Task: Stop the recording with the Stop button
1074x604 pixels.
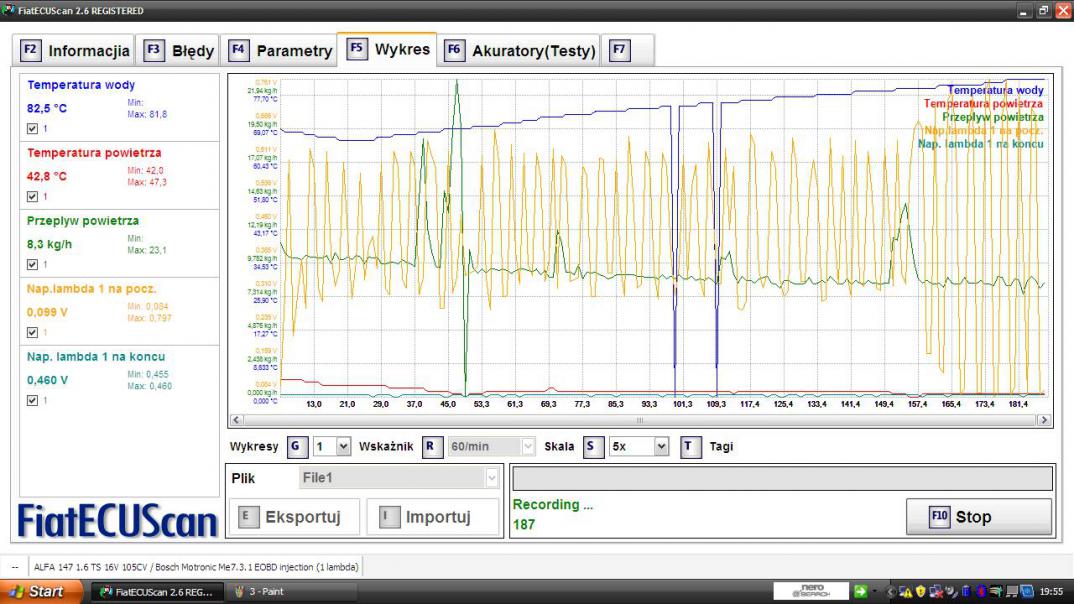Action: click(x=978, y=517)
